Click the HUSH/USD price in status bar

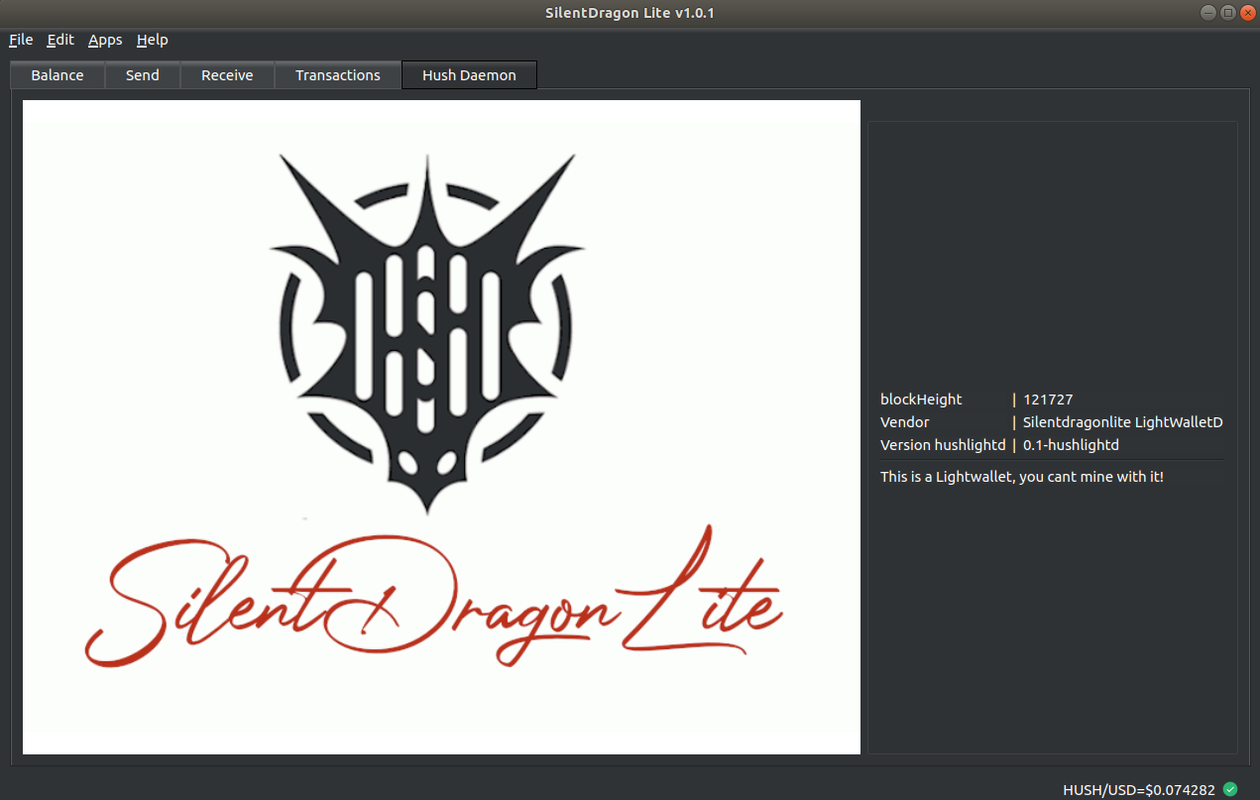1139,789
